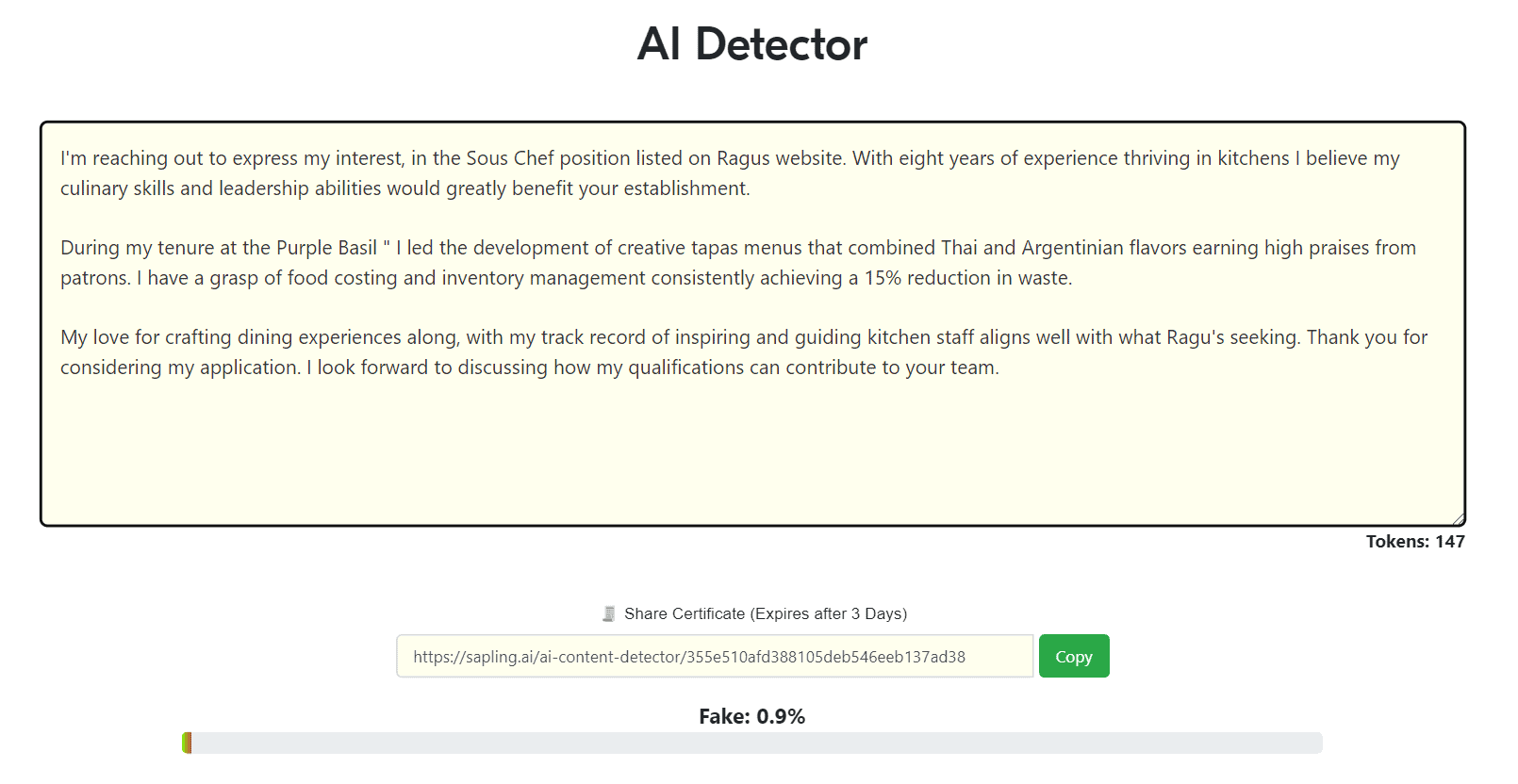Click the word Argentinian in the text
The width and height of the screenshot is (1518, 784).
(1072, 248)
